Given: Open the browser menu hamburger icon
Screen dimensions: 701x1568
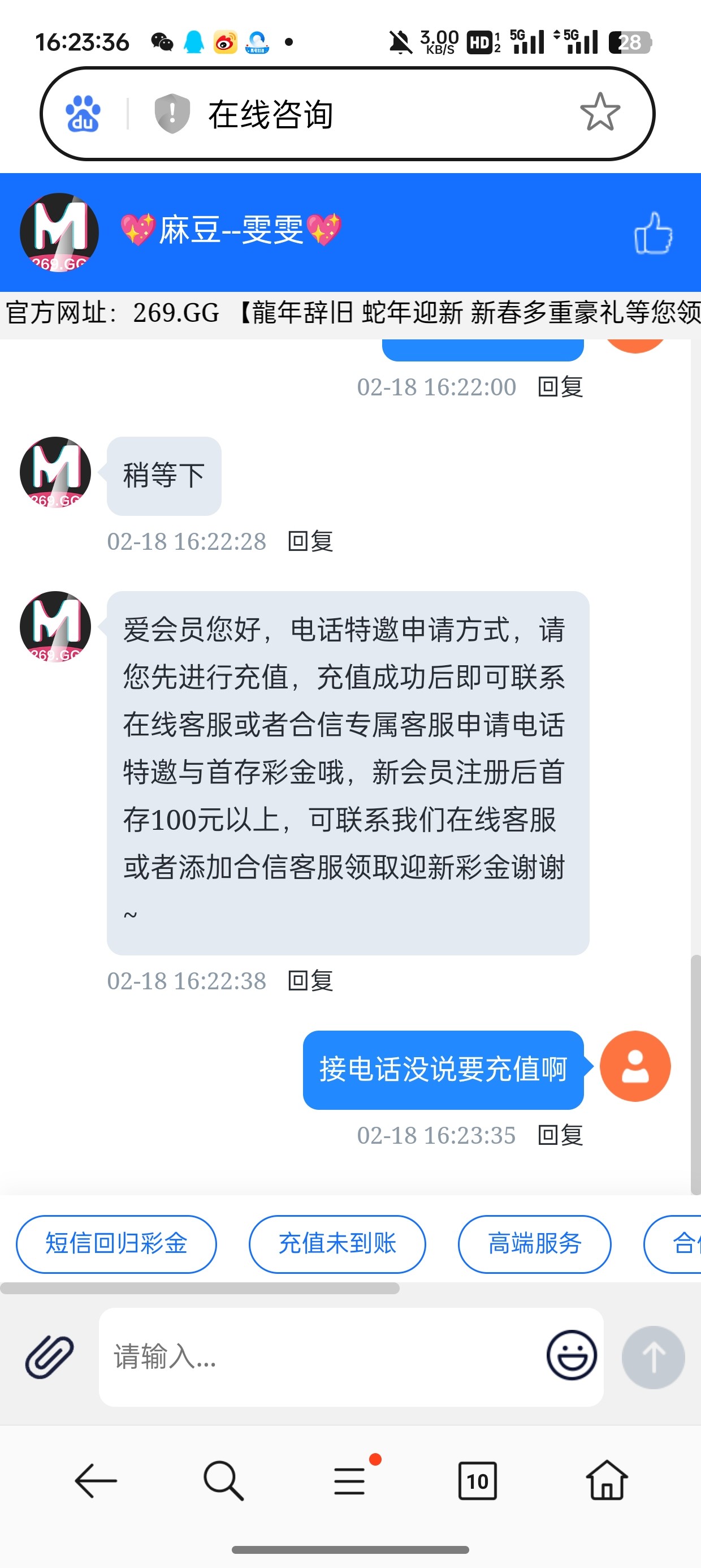Looking at the screenshot, I should click(350, 1480).
